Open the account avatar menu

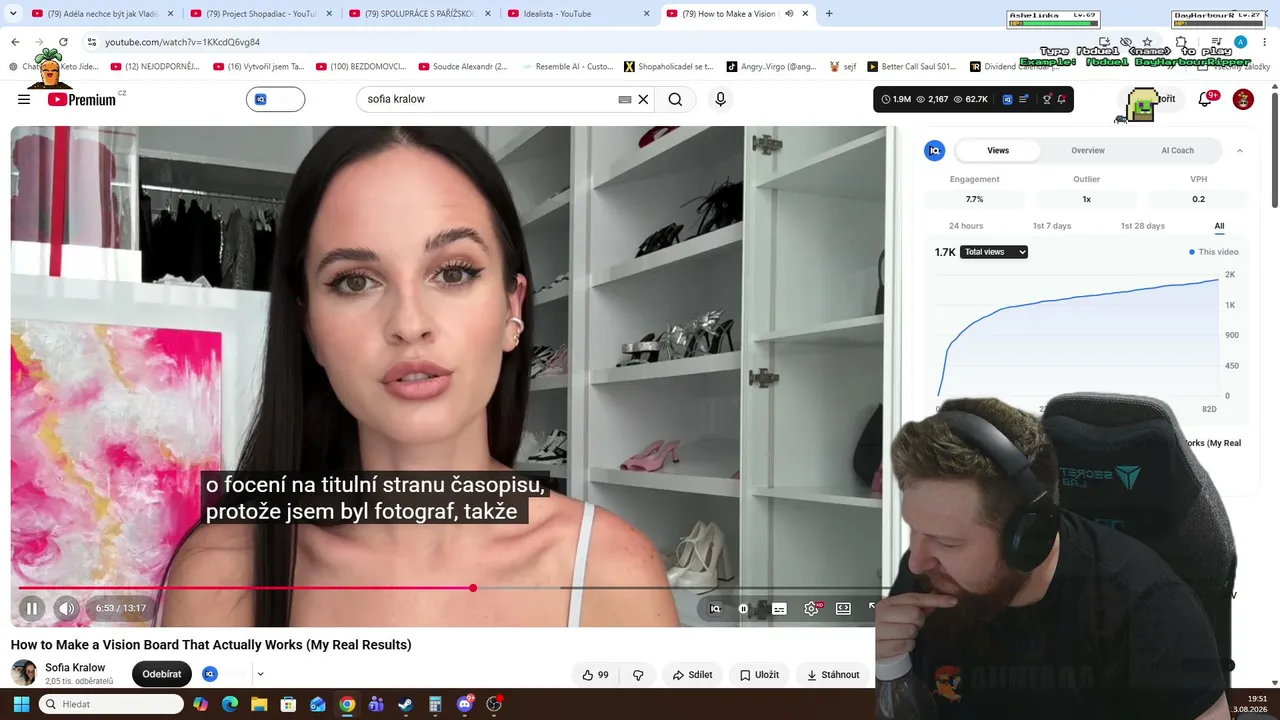(x=1243, y=99)
